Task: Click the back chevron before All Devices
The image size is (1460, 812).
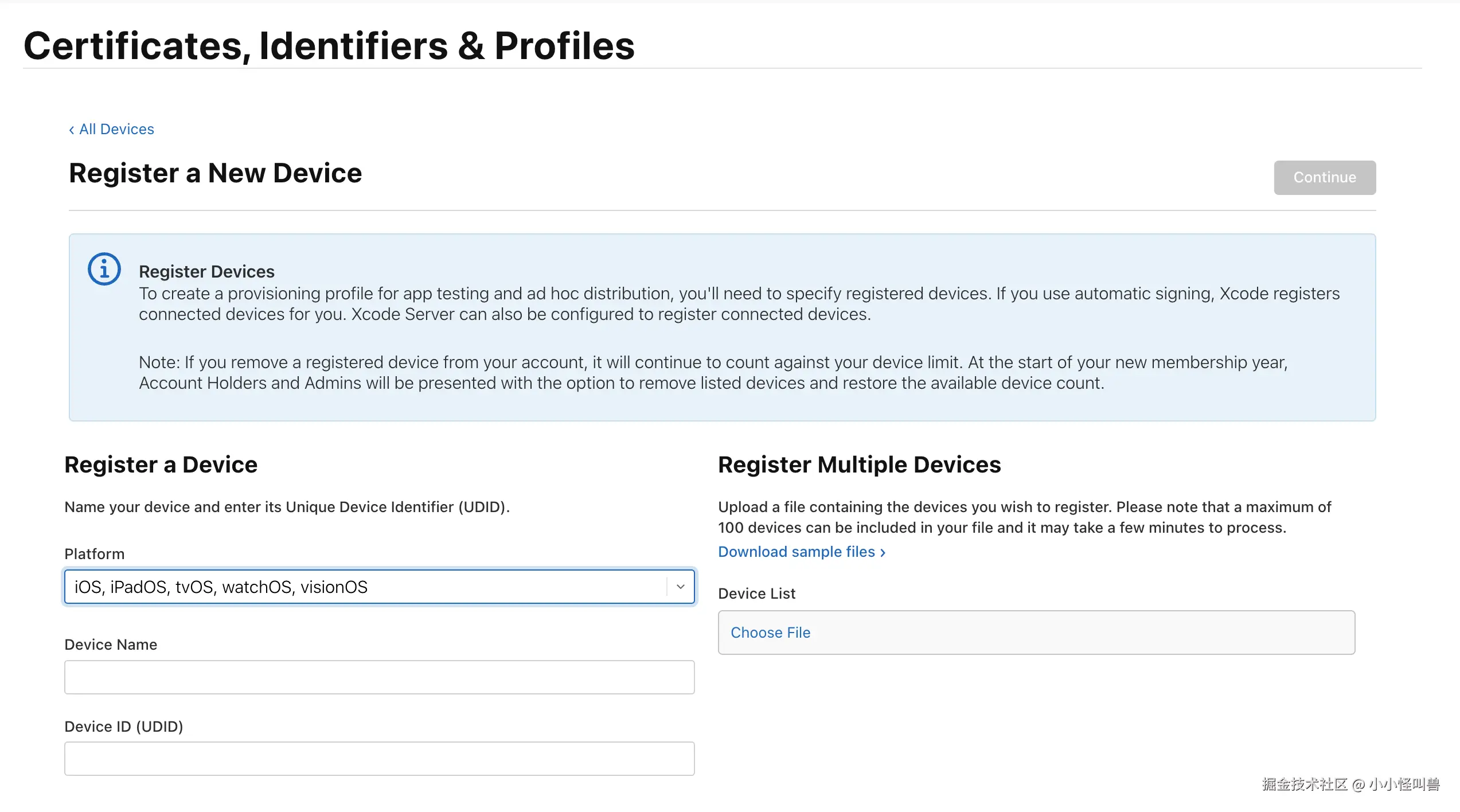Action: (x=72, y=130)
